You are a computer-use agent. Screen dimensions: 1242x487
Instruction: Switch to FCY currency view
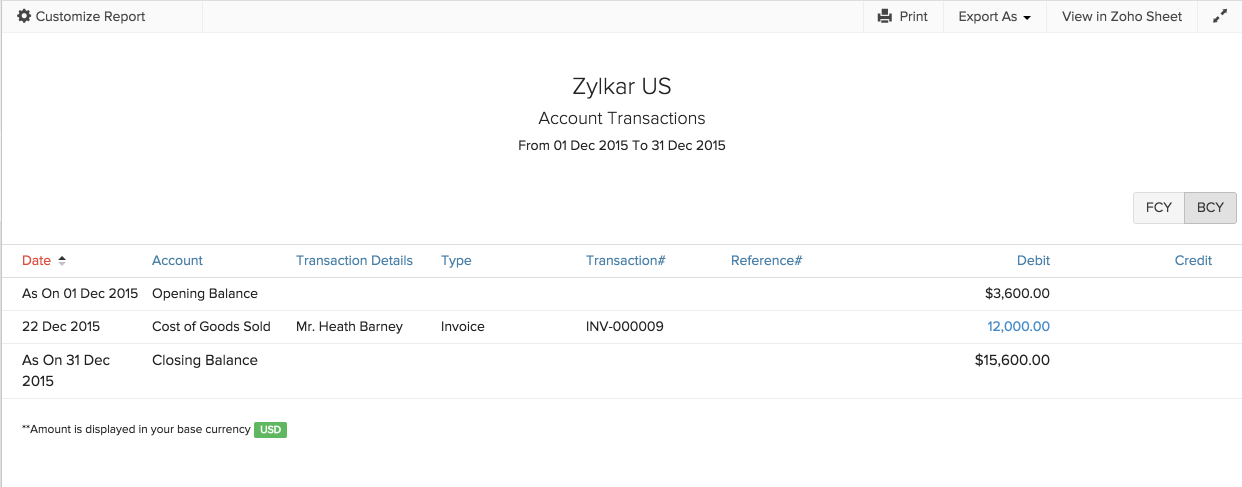point(1158,208)
